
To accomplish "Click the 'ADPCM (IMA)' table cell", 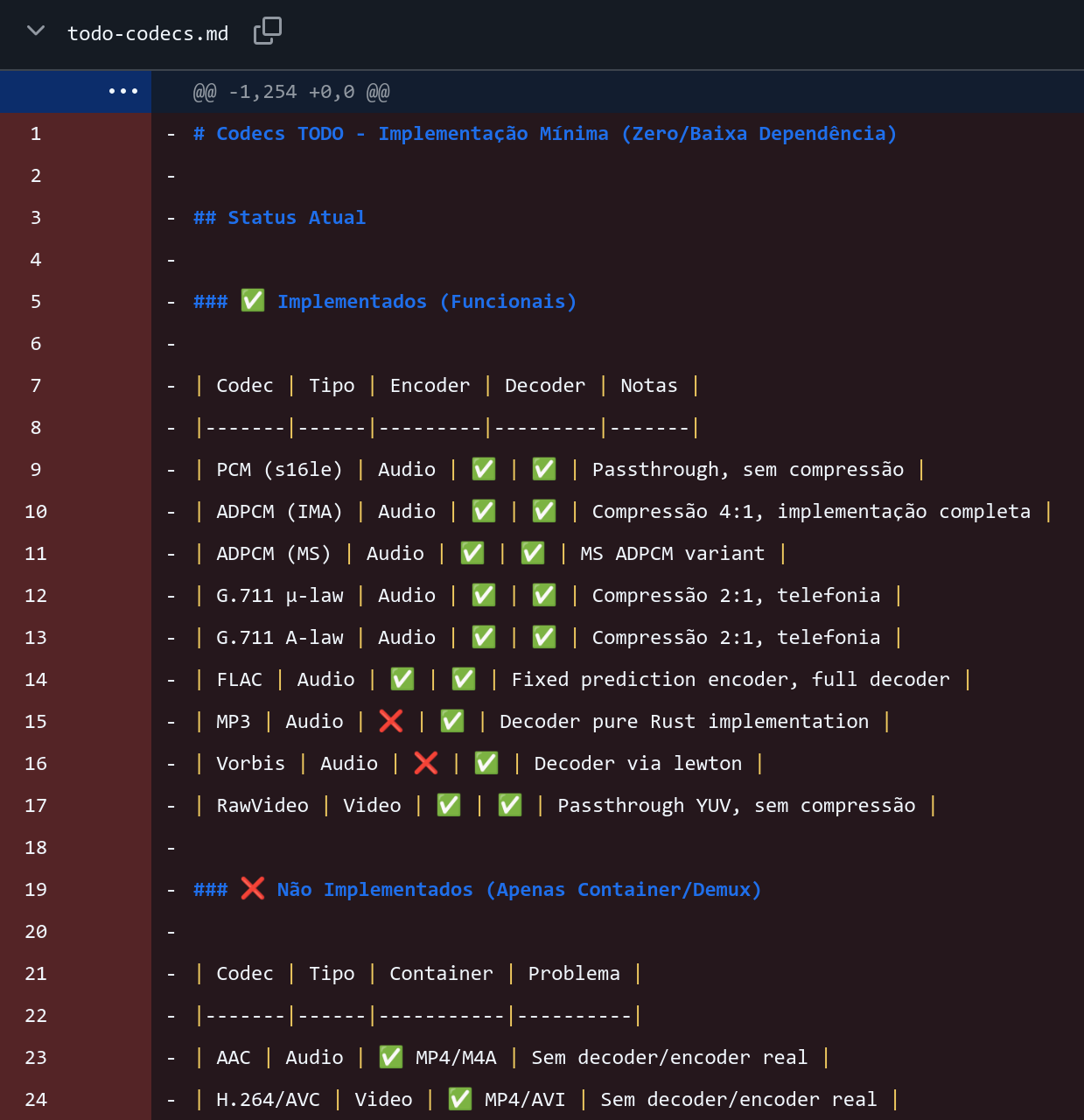I will tap(279, 512).
